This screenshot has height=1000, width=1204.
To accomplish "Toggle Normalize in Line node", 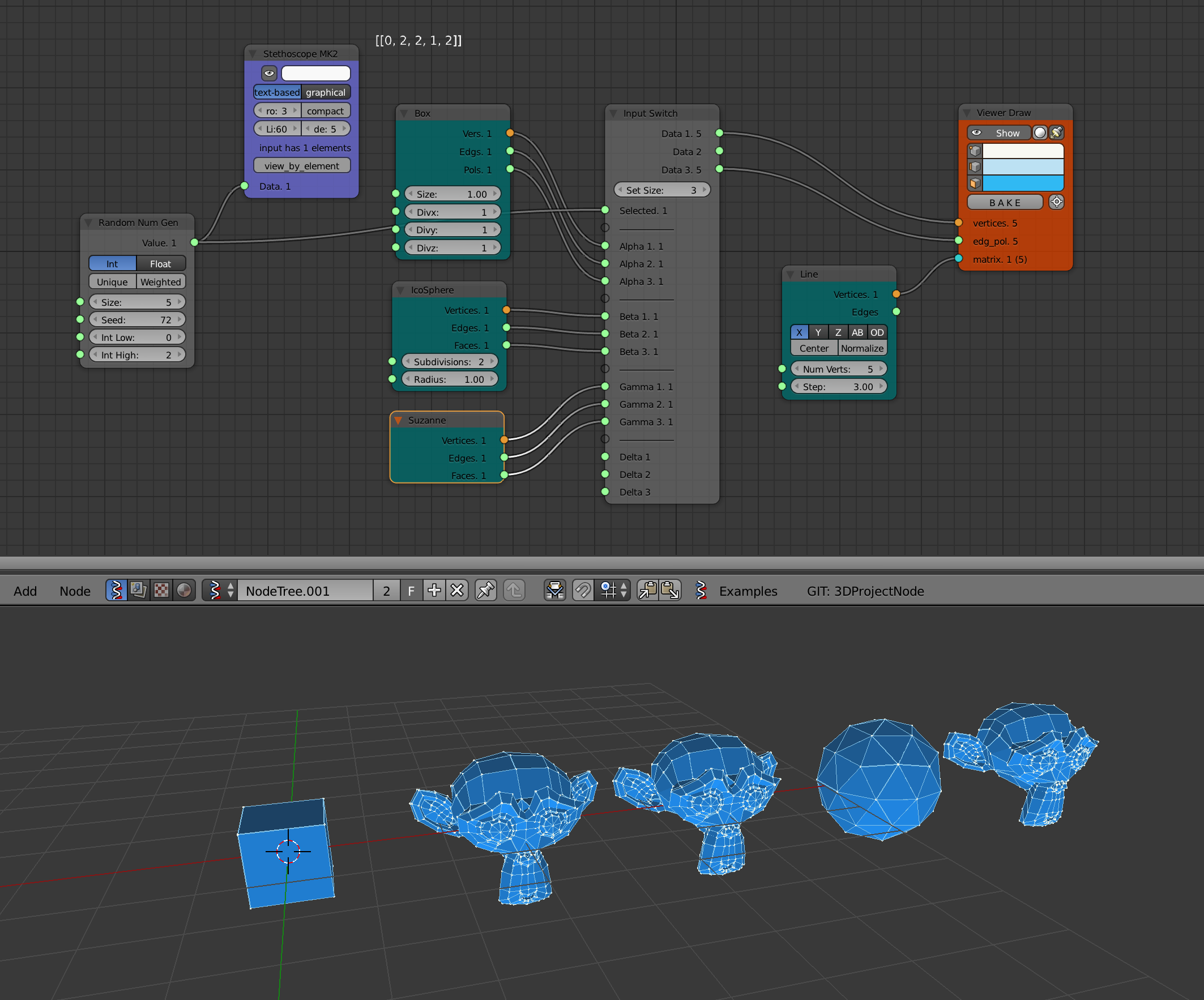I will [x=863, y=349].
